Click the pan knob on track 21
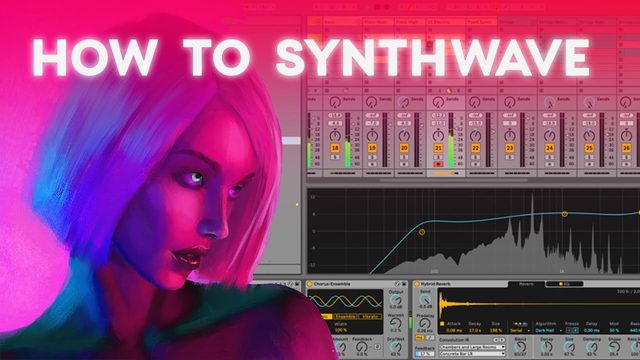 [438, 135]
